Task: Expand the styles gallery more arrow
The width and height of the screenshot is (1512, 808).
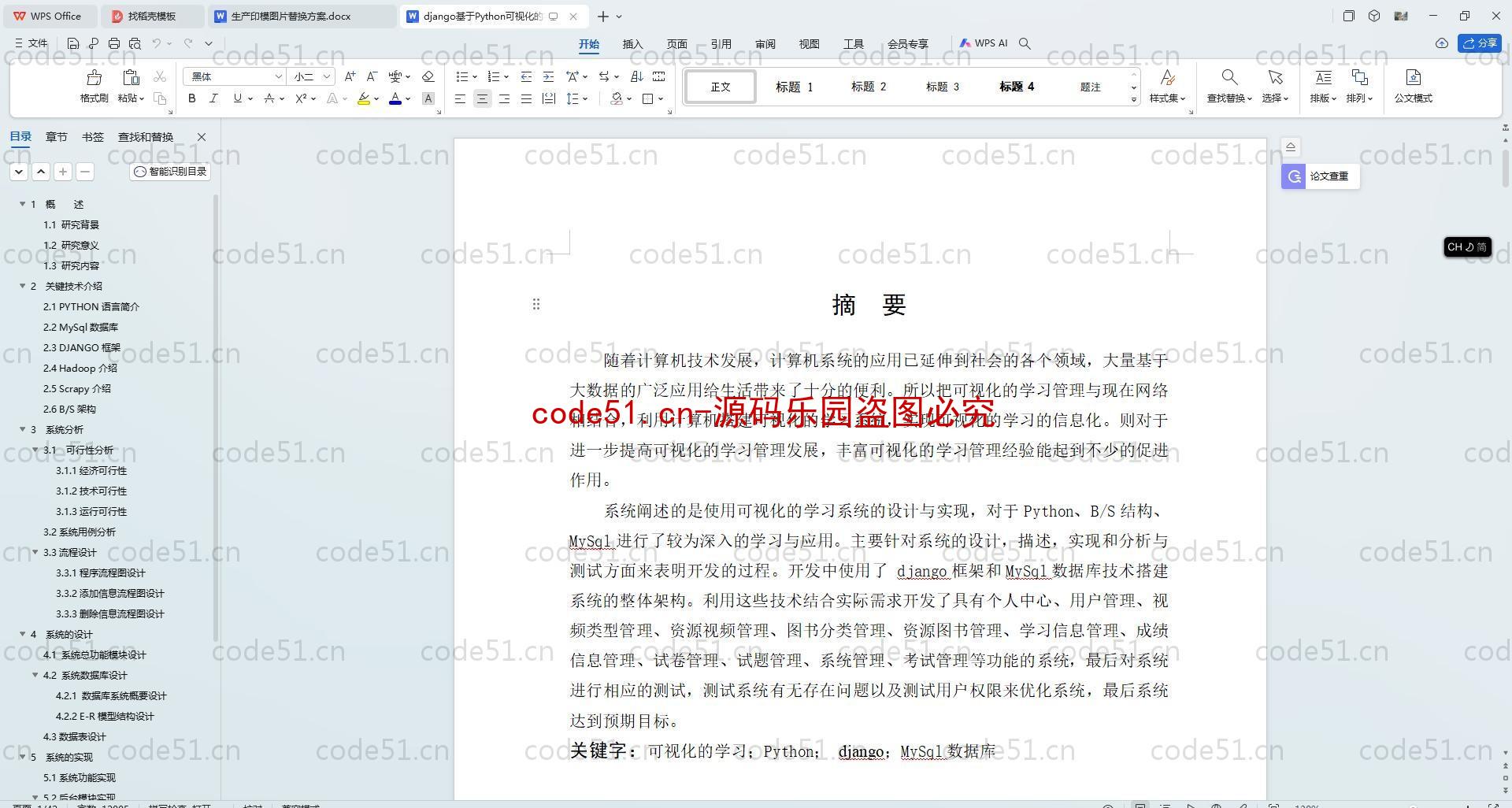Action: [1134, 99]
